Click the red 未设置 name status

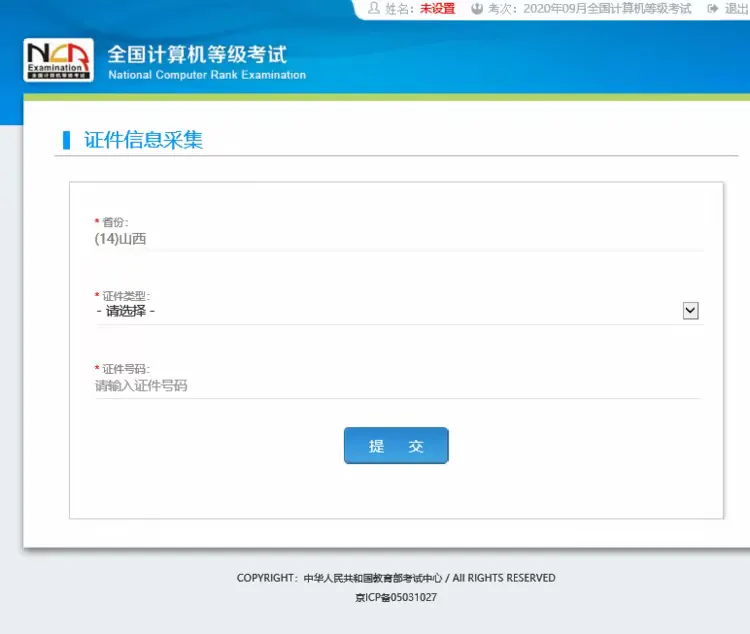coord(437,9)
